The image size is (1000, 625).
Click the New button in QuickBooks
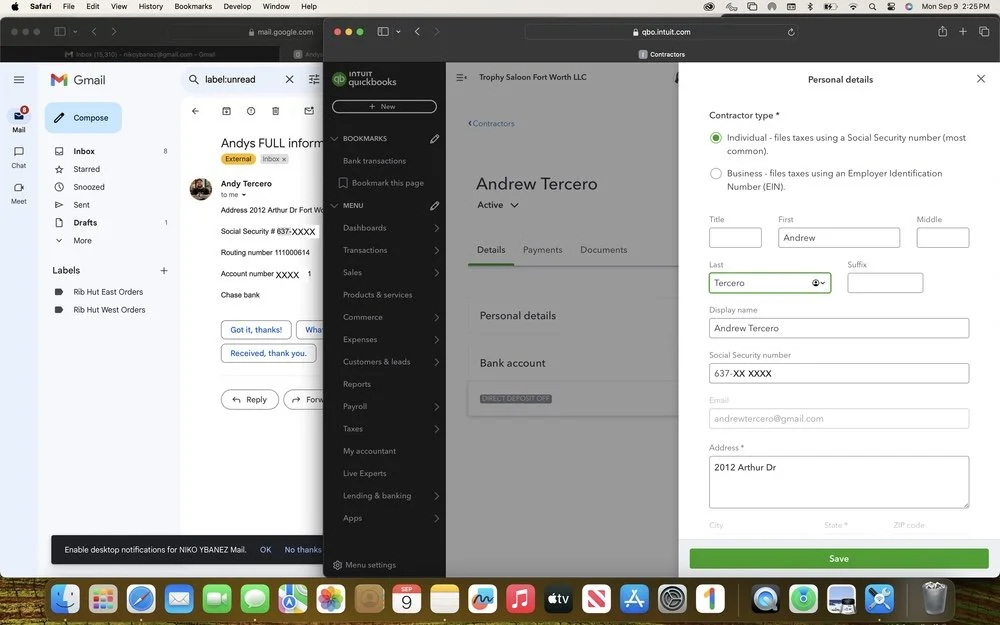(x=385, y=107)
